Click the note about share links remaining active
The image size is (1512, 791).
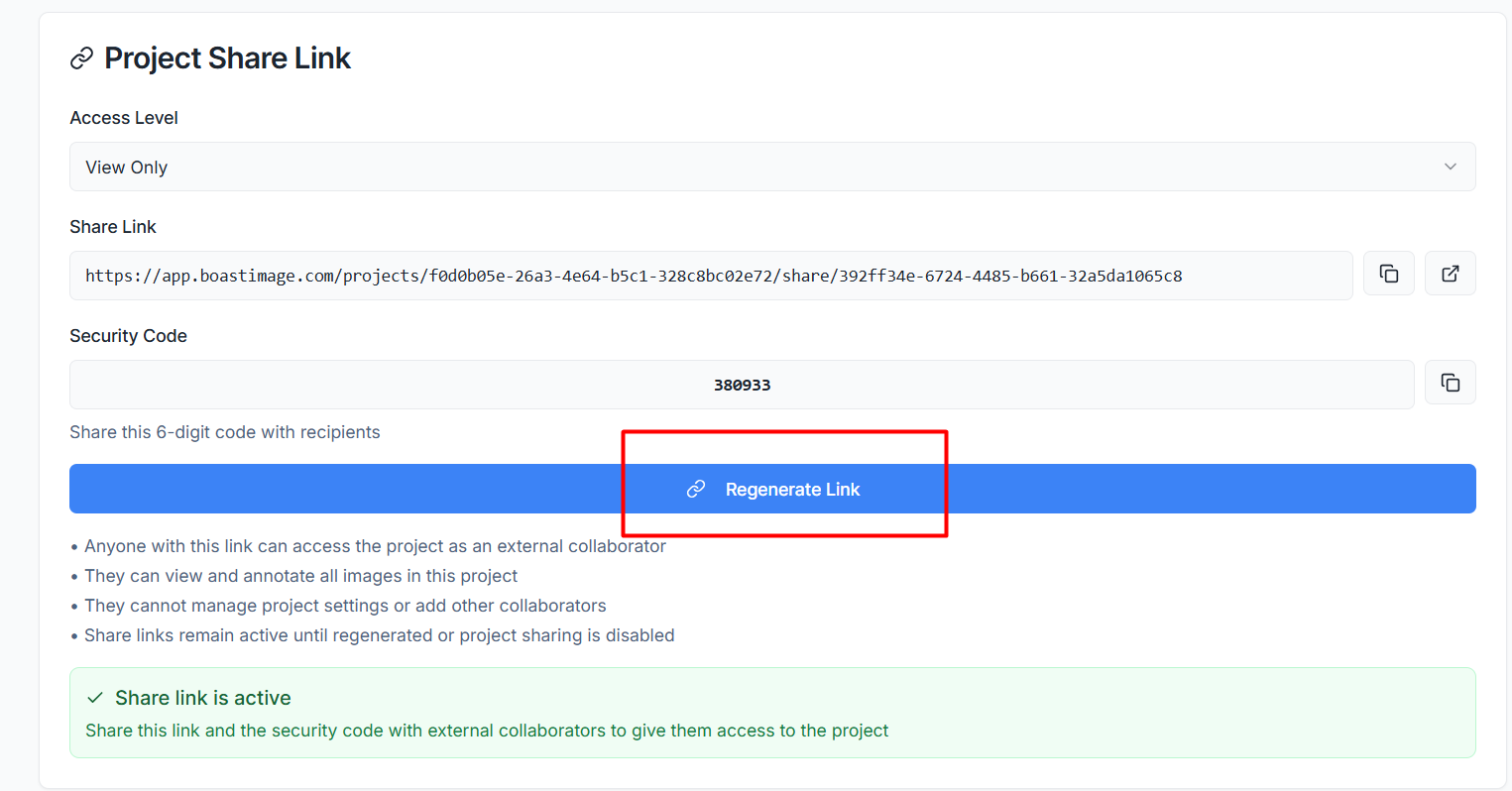click(x=379, y=635)
